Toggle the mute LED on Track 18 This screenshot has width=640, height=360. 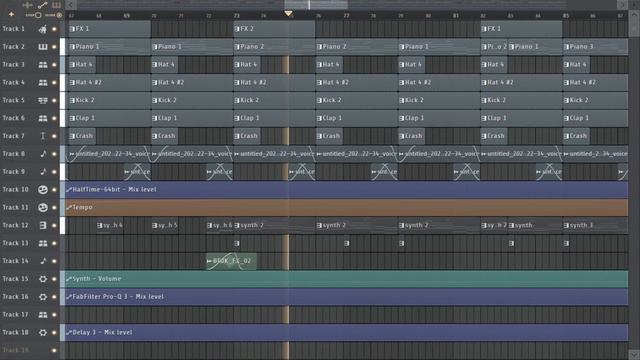(54, 333)
